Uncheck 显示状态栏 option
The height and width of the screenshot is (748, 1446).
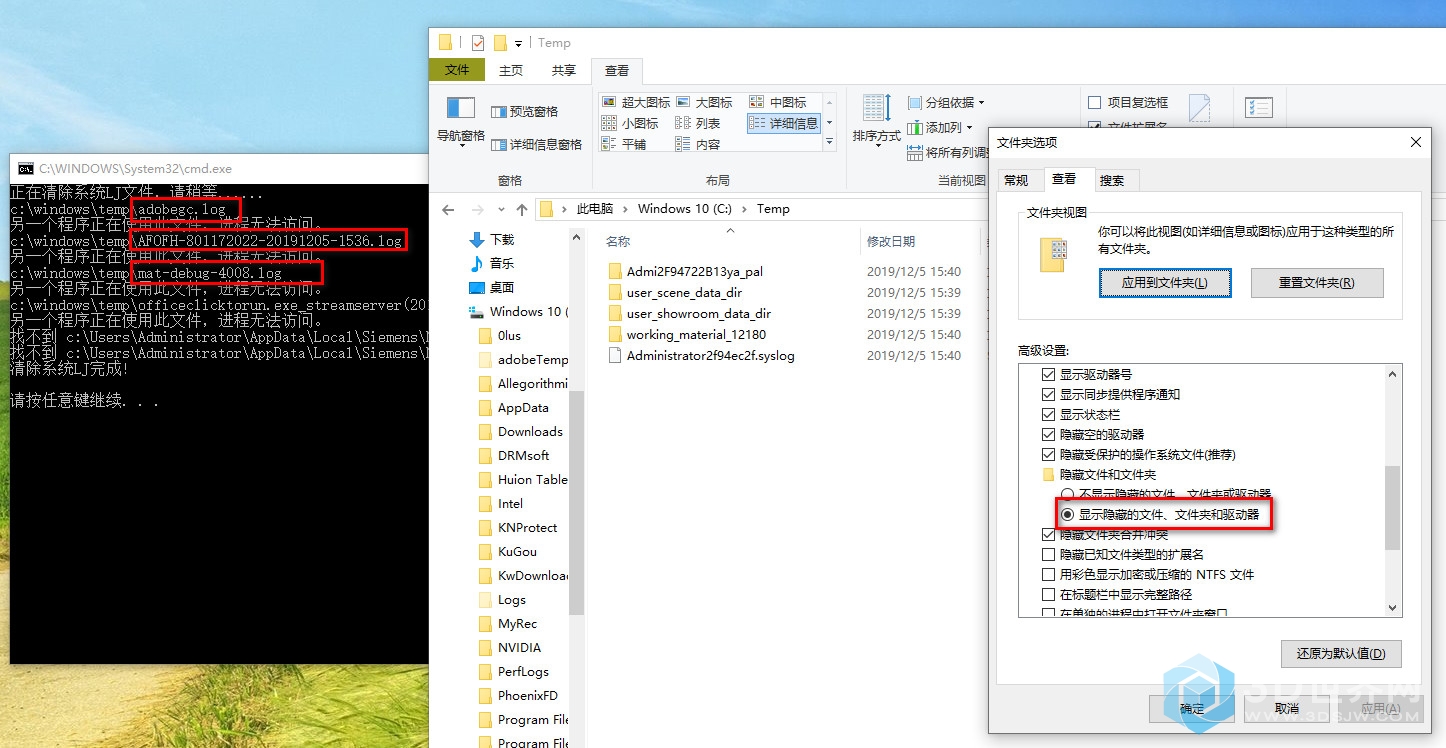(x=1048, y=414)
